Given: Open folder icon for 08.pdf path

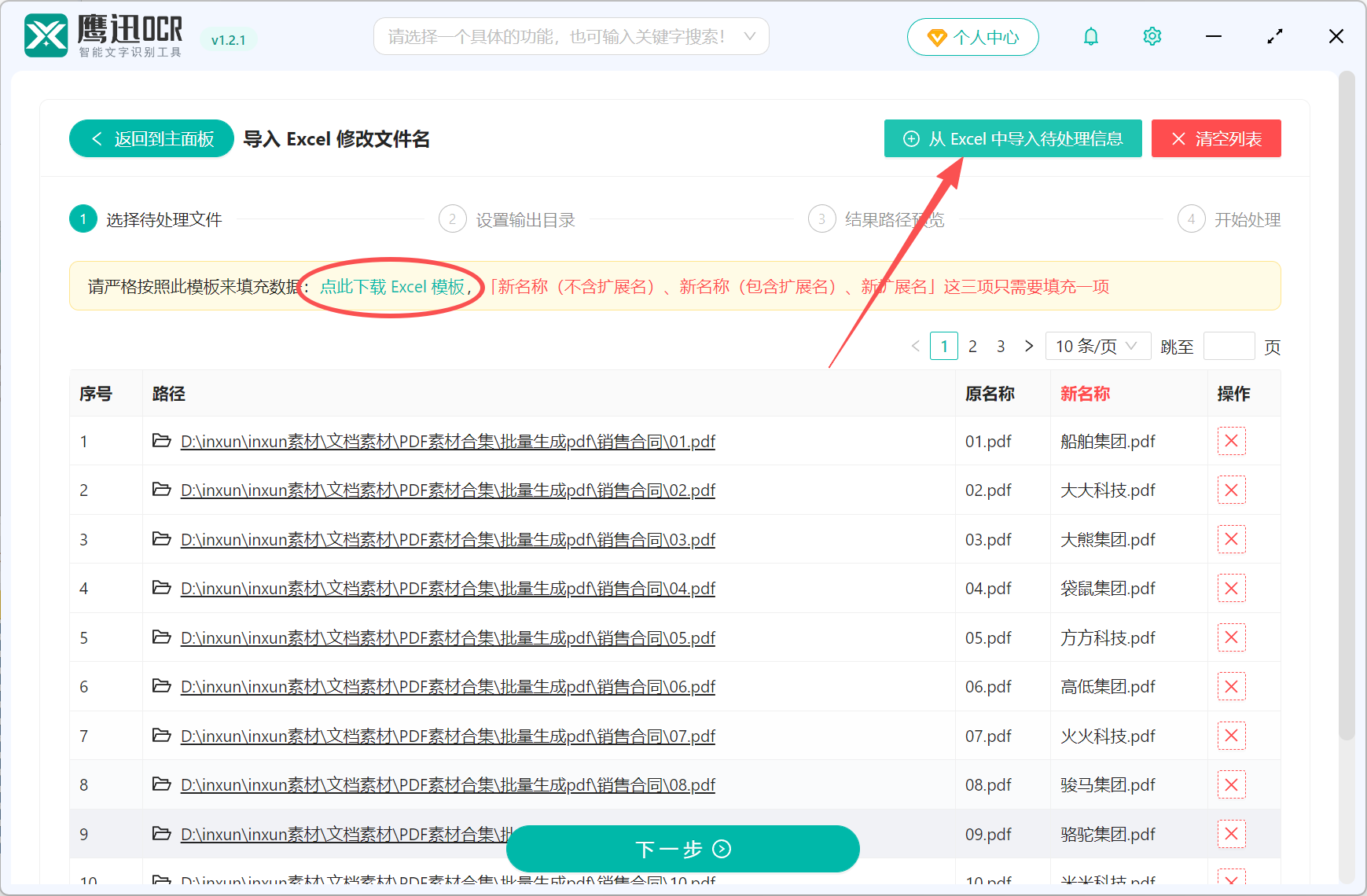Looking at the screenshot, I should (x=162, y=784).
